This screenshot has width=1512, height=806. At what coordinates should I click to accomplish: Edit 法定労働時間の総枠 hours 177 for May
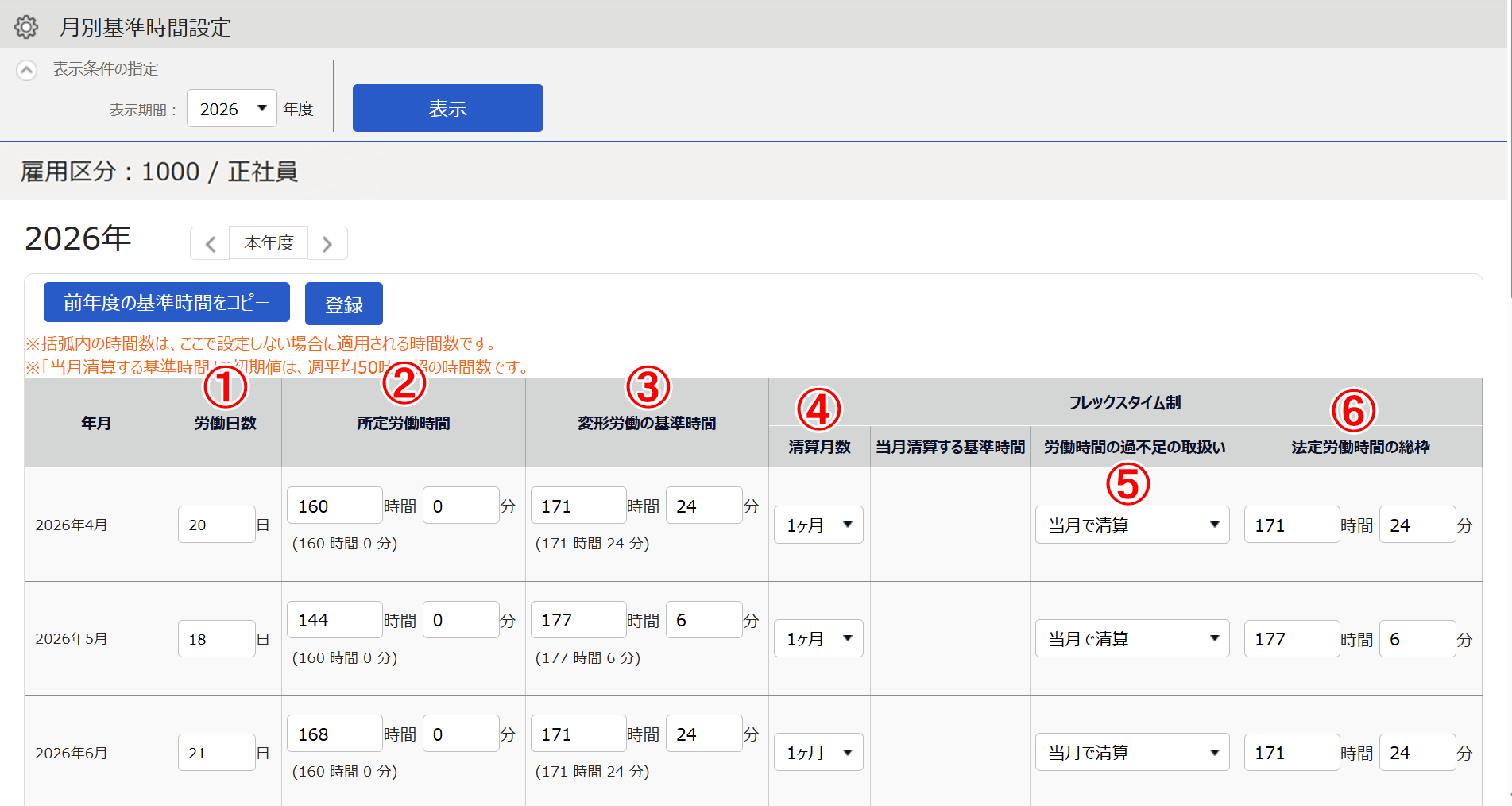pos(1292,639)
